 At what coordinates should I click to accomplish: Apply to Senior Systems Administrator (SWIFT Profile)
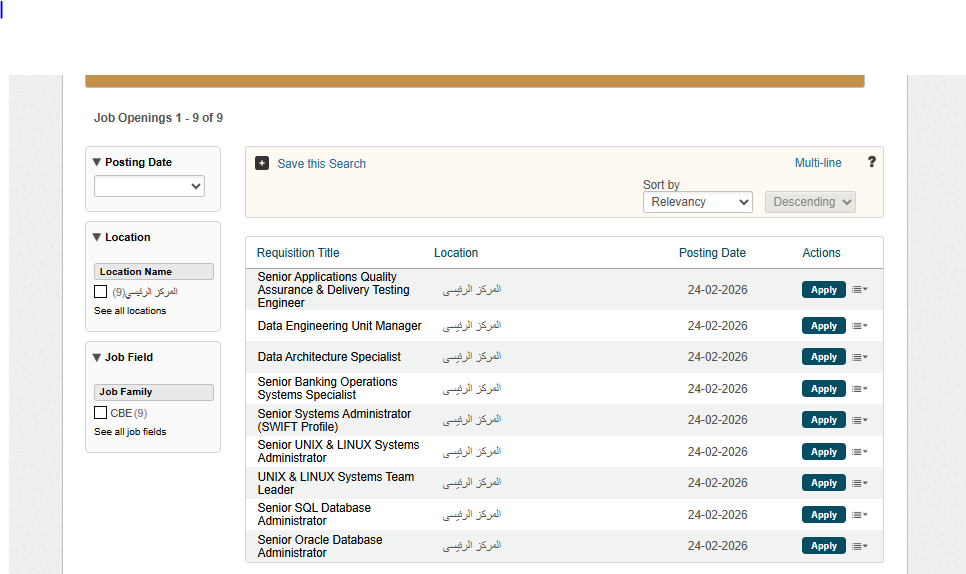pos(823,420)
